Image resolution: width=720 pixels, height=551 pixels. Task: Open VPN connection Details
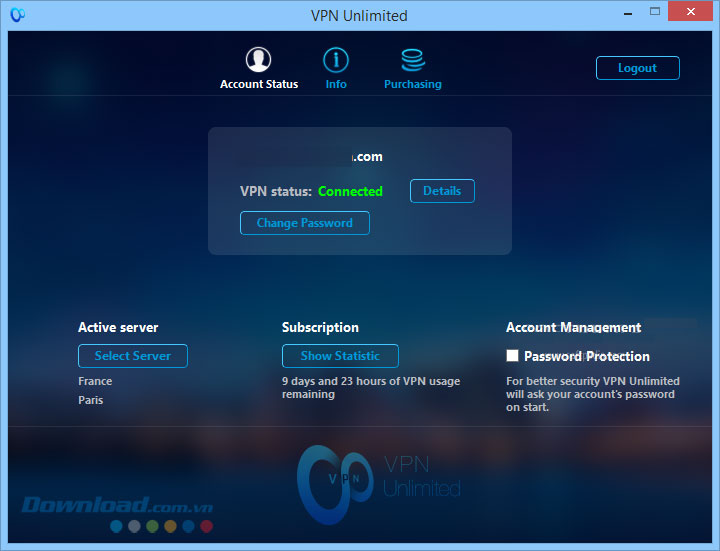pos(442,191)
